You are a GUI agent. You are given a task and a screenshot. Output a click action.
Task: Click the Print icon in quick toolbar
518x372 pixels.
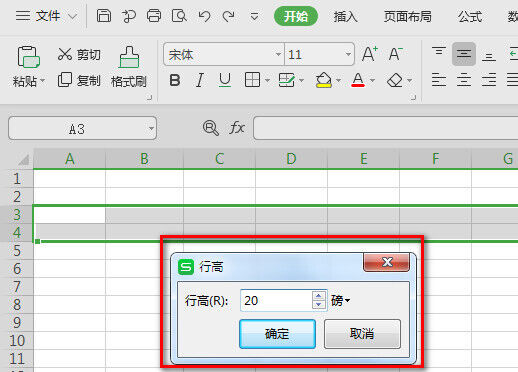click(154, 16)
